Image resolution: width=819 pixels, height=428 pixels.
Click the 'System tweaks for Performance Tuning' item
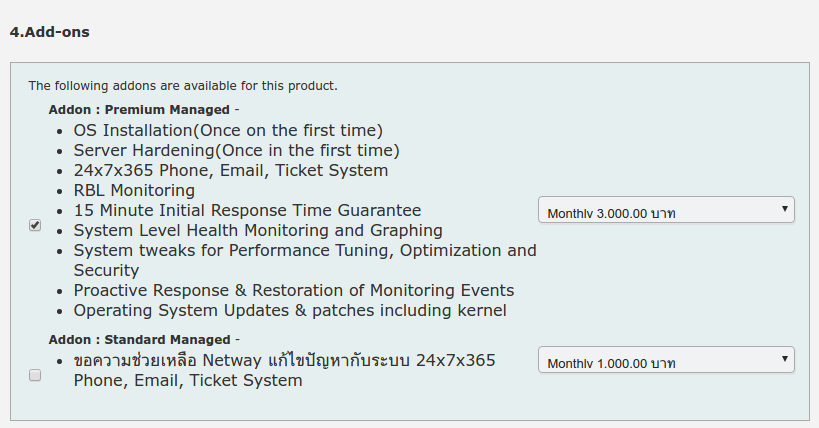304,250
